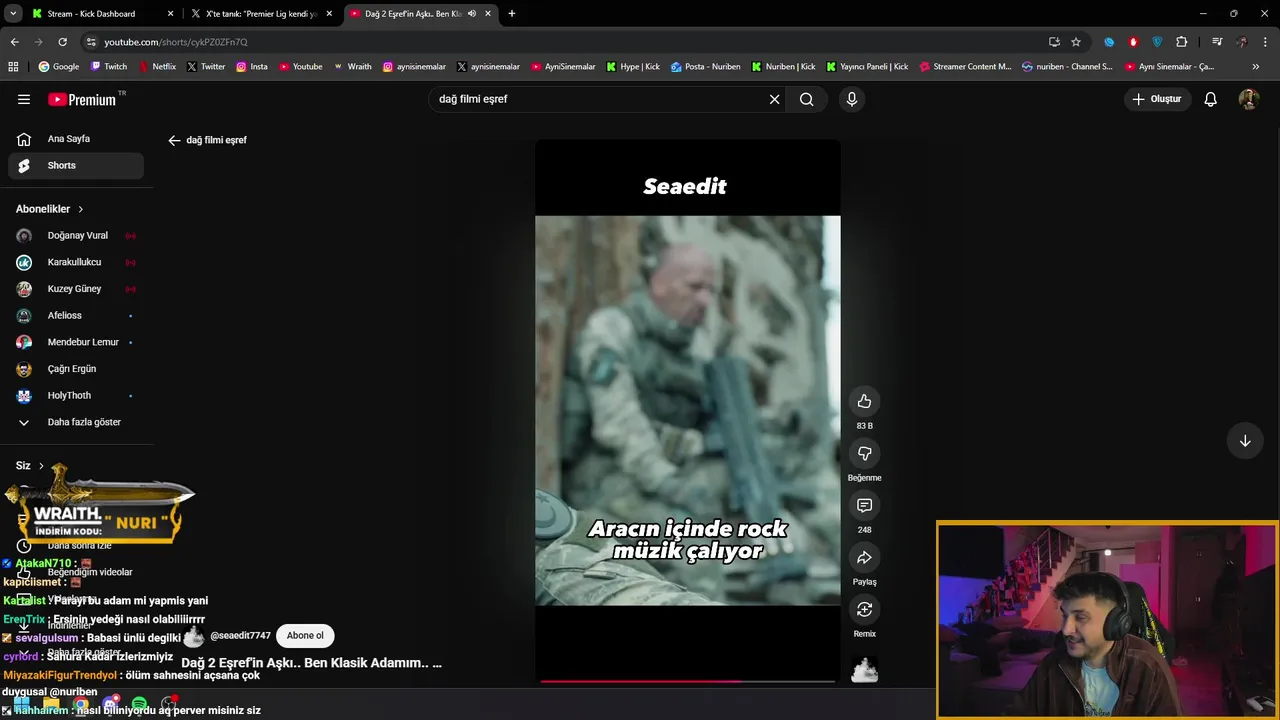Image resolution: width=1280 pixels, height=720 pixels.
Task: Open the comments panel (248)
Action: coord(865,505)
